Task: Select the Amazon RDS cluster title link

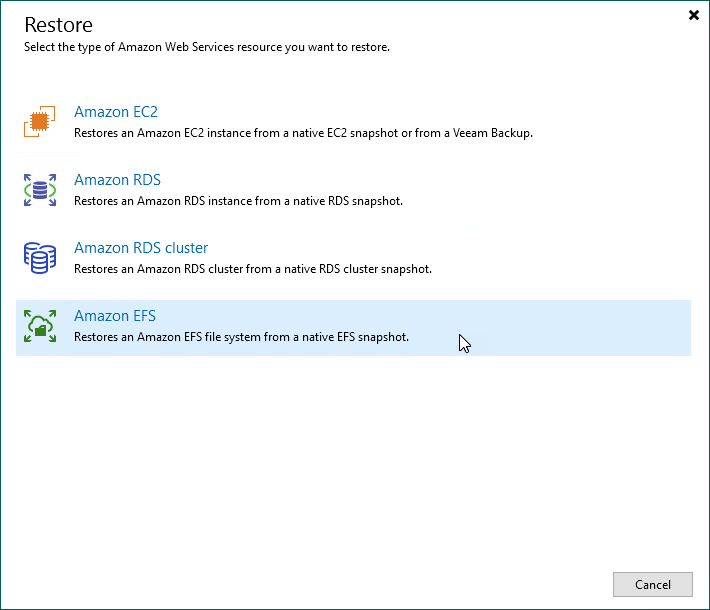Action: click(141, 248)
